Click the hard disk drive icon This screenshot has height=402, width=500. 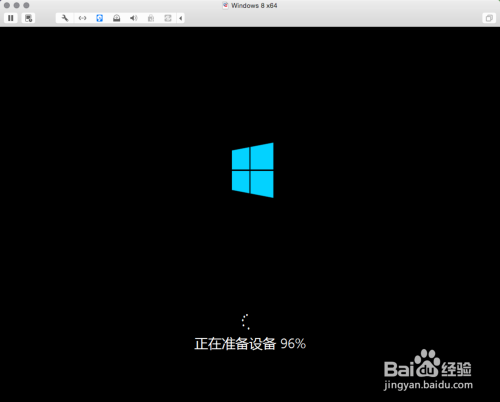click(x=116, y=18)
